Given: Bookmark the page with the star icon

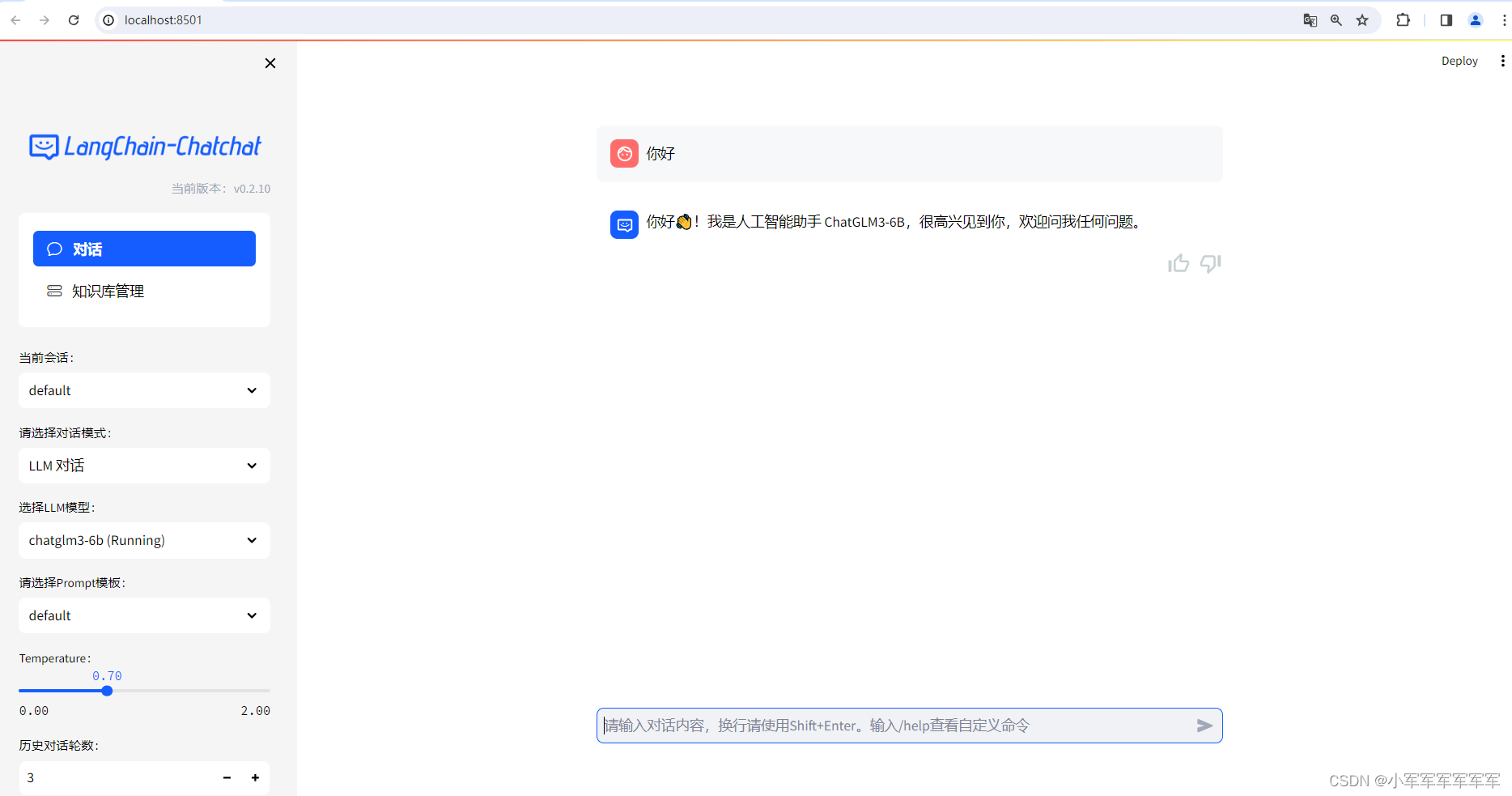Looking at the screenshot, I should click(1362, 19).
